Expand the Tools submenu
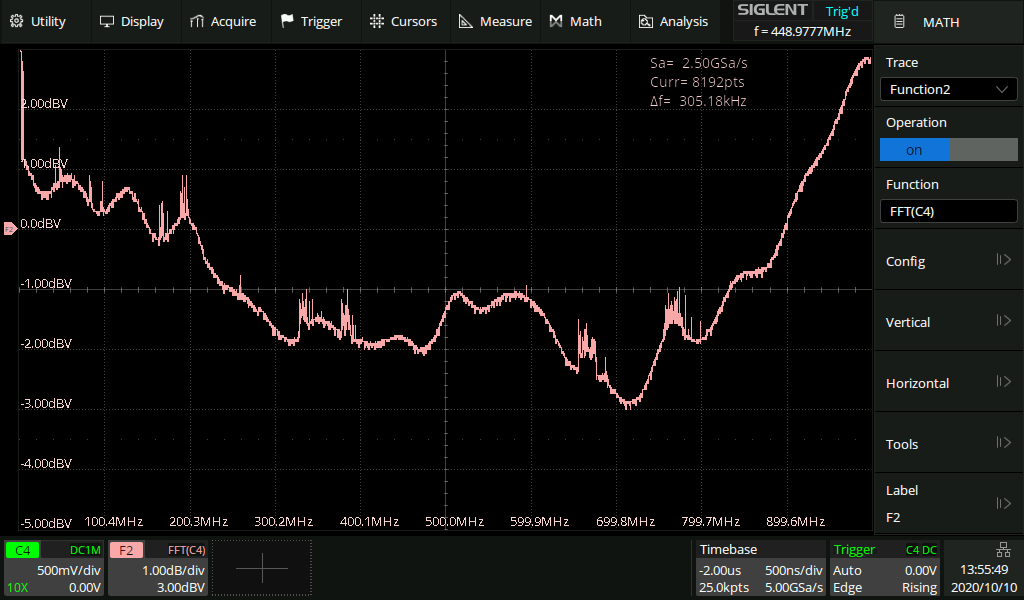Image resolution: width=1024 pixels, height=600 pixels. click(x=948, y=443)
